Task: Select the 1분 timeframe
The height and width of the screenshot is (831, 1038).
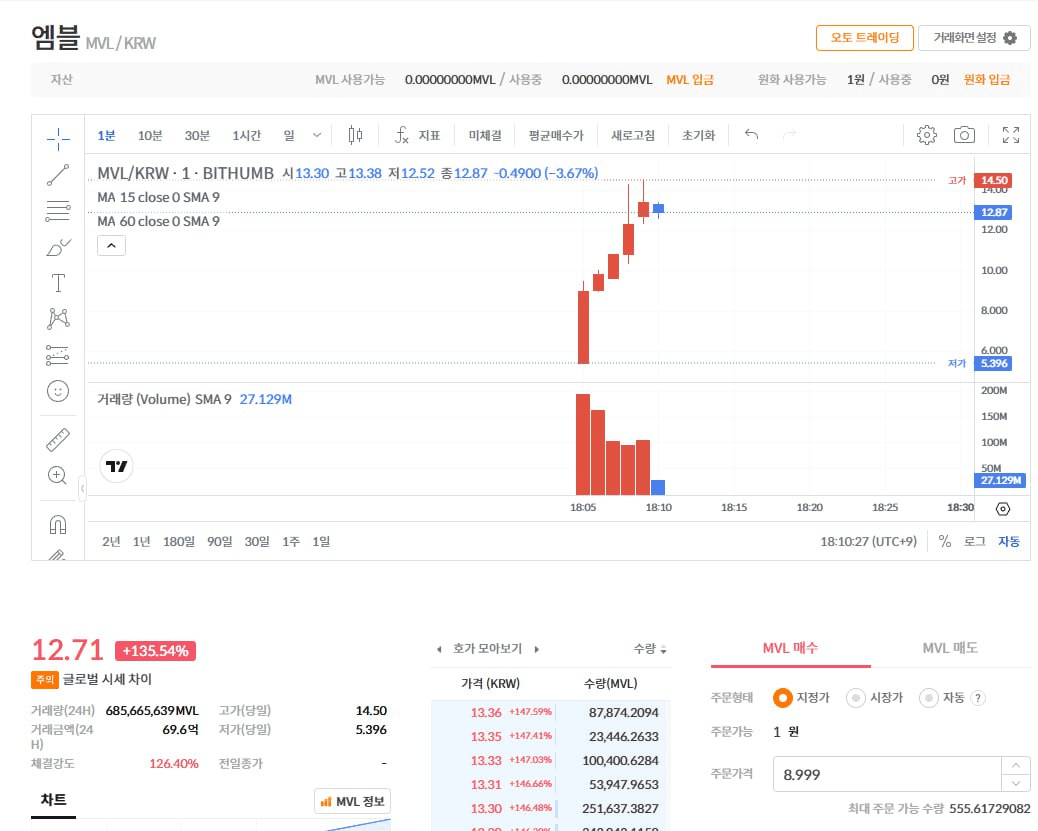Action: [107, 135]
